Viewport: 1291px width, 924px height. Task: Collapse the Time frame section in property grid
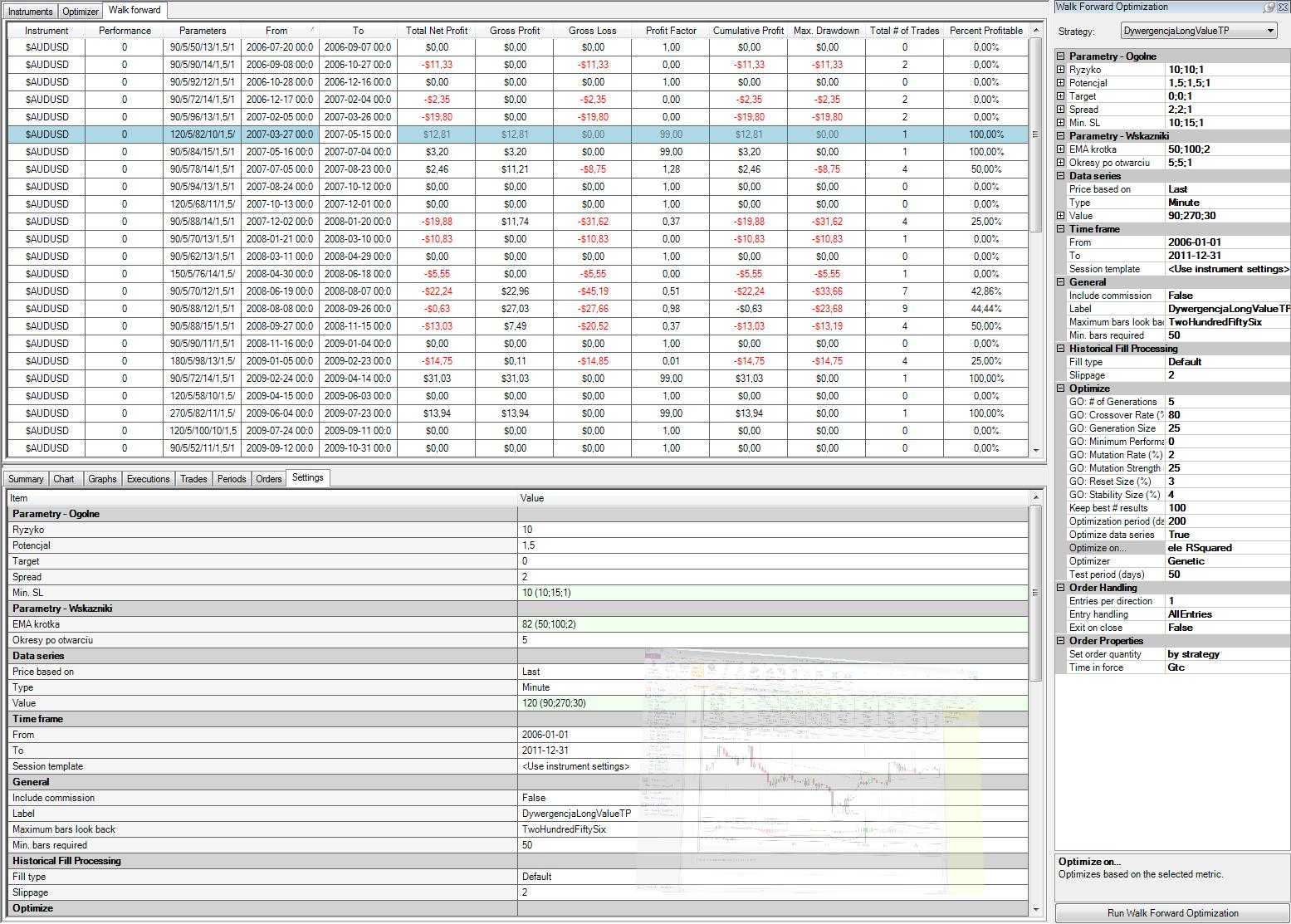[1061, 229]
